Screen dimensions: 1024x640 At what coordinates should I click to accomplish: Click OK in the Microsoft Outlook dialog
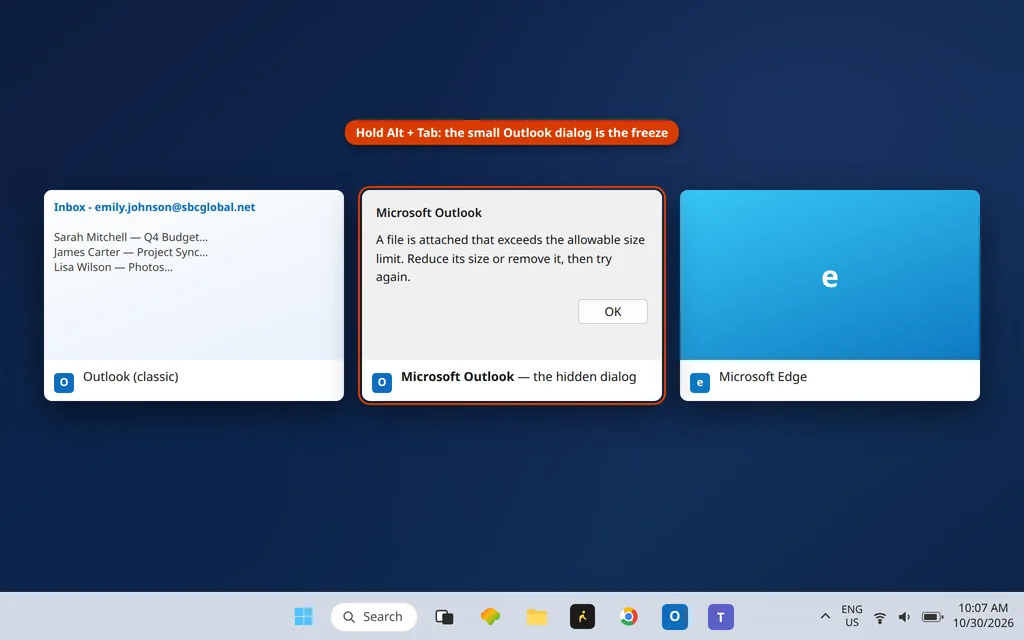click(613, 312)
